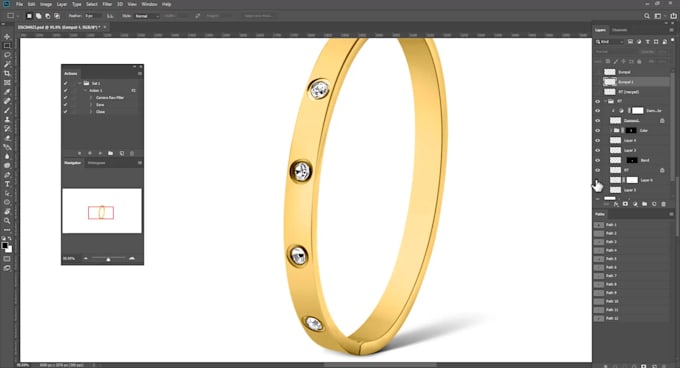Select the Zoom tool
680x368 pixels.
tap(7, 221)
